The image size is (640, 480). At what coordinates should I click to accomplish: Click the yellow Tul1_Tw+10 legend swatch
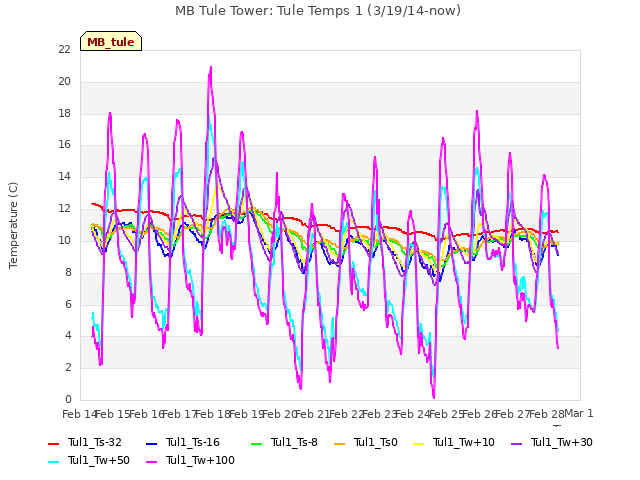[419, 443]
